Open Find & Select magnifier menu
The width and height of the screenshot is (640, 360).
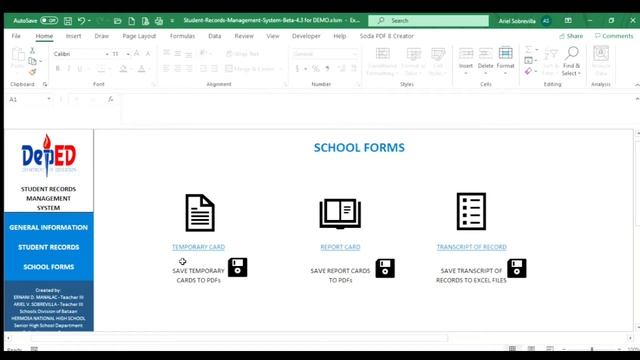(x=571, y=61)
